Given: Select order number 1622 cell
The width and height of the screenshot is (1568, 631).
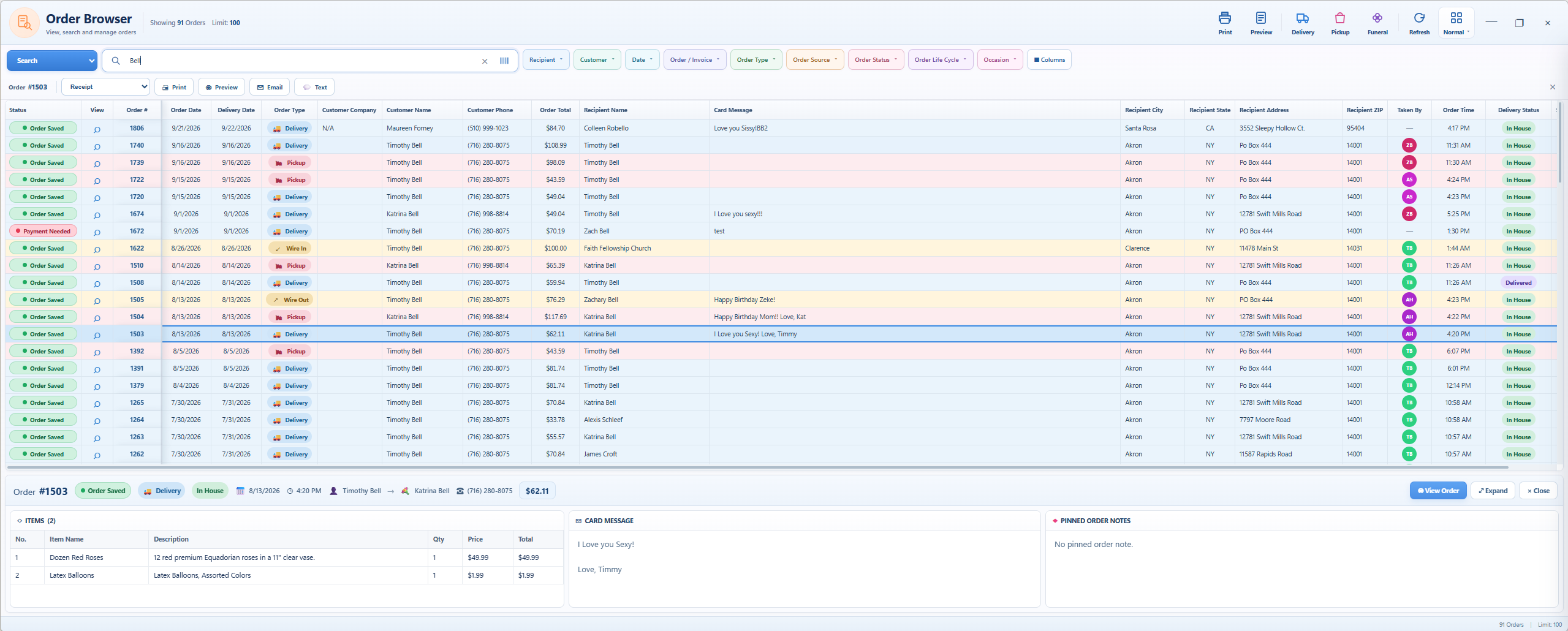Looking at the screenshot, I should (x=137, y=248).
